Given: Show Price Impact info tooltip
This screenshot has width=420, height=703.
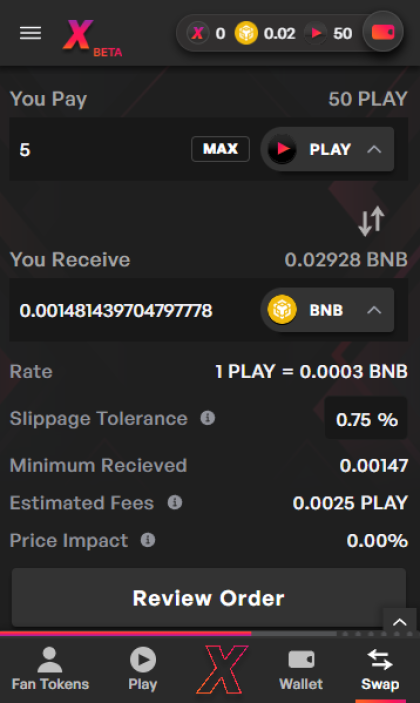Looking at the screenshot, I should point(148,540).
